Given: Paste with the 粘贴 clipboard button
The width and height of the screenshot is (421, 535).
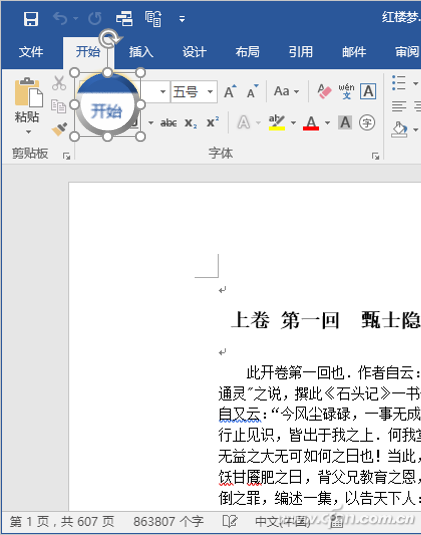Looking at the screenshot, I should (28, 100).
